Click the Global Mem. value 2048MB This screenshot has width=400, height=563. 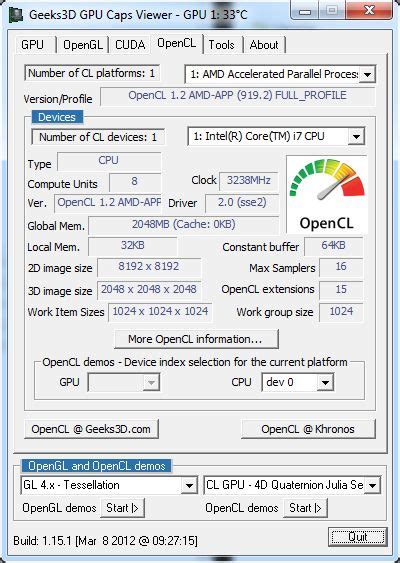point(183,225)
